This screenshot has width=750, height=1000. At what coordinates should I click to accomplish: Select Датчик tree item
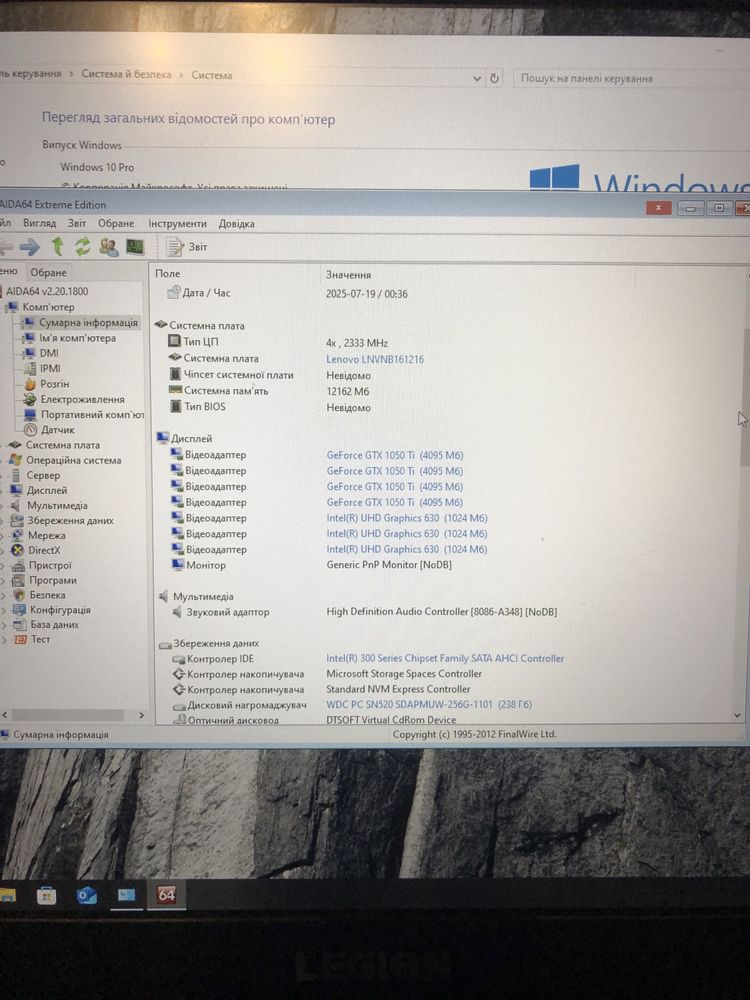[57, 430]
